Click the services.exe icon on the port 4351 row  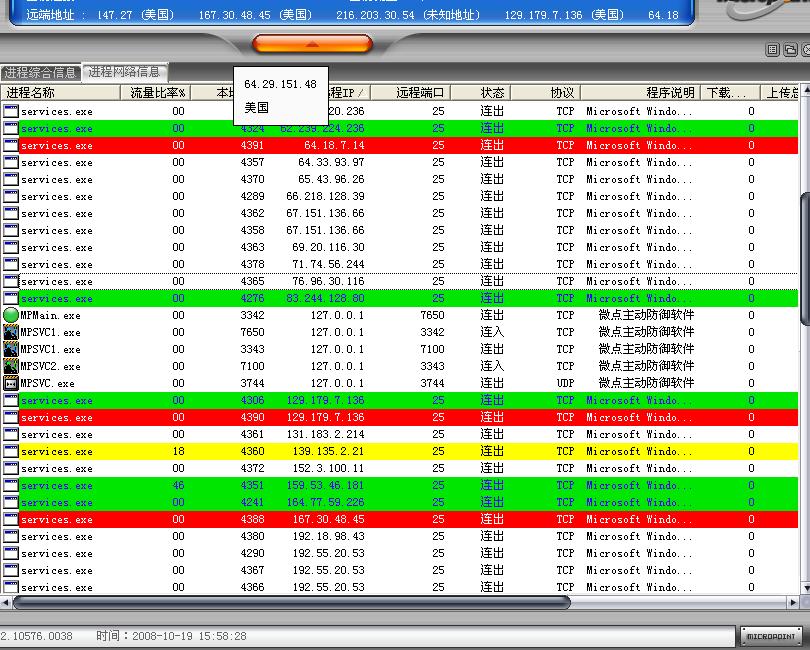[x=10, y=485]
